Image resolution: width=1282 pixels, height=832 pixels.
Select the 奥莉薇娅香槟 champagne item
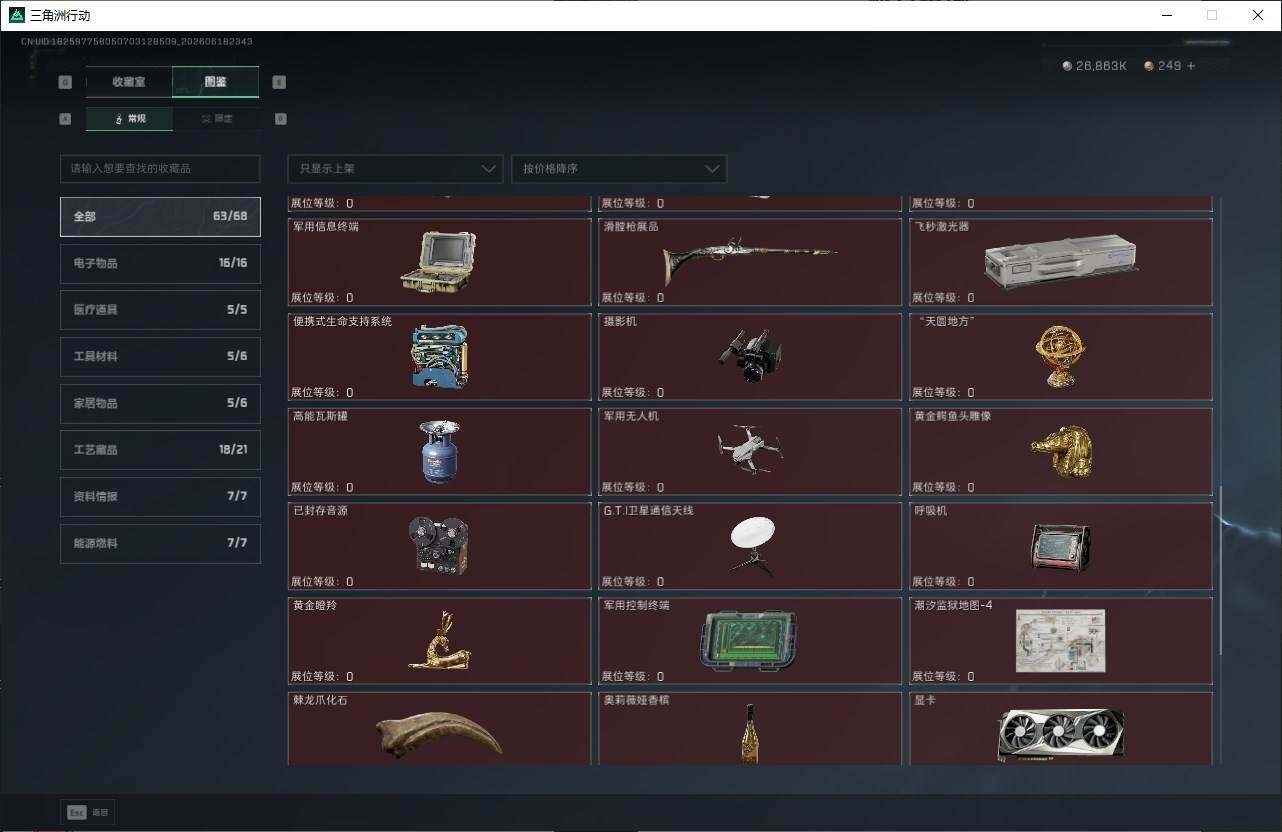[x=750, y=728]
